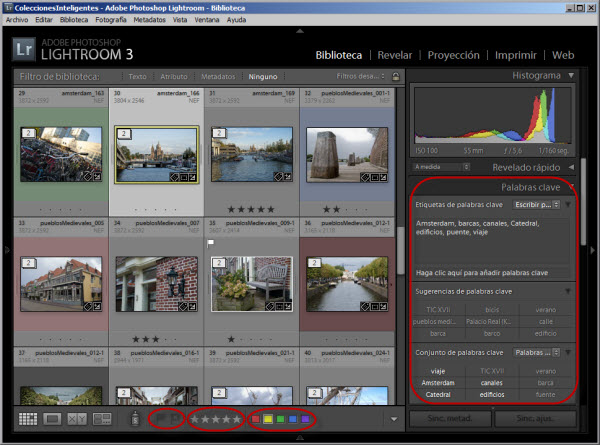Image resolution: width=600 pixels, height=445 pixels.
Task: Switch to Loupe view in toolbar
Action: [x=52, y=419]
